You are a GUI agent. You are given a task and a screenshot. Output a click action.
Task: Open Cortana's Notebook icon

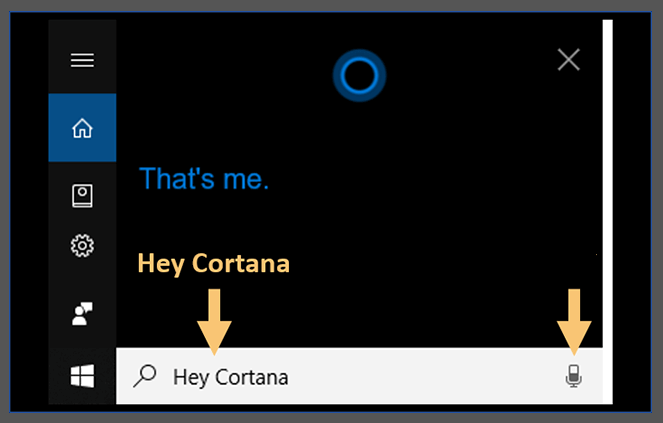pyautogui.click(x=82, y=195)
